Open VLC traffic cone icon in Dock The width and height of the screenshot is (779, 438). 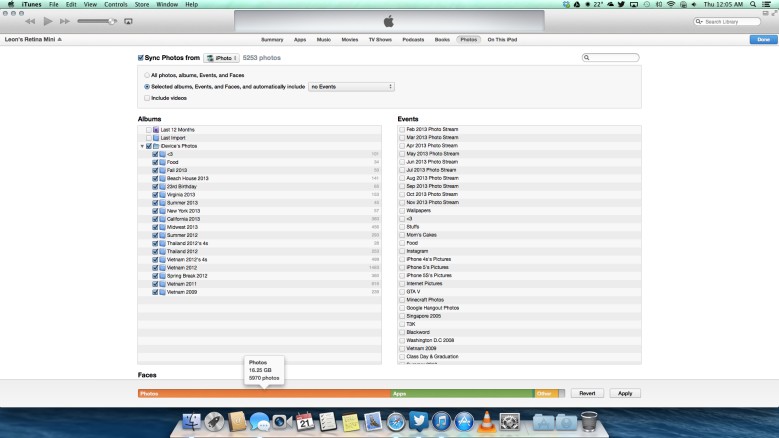[x=487, y=422]
